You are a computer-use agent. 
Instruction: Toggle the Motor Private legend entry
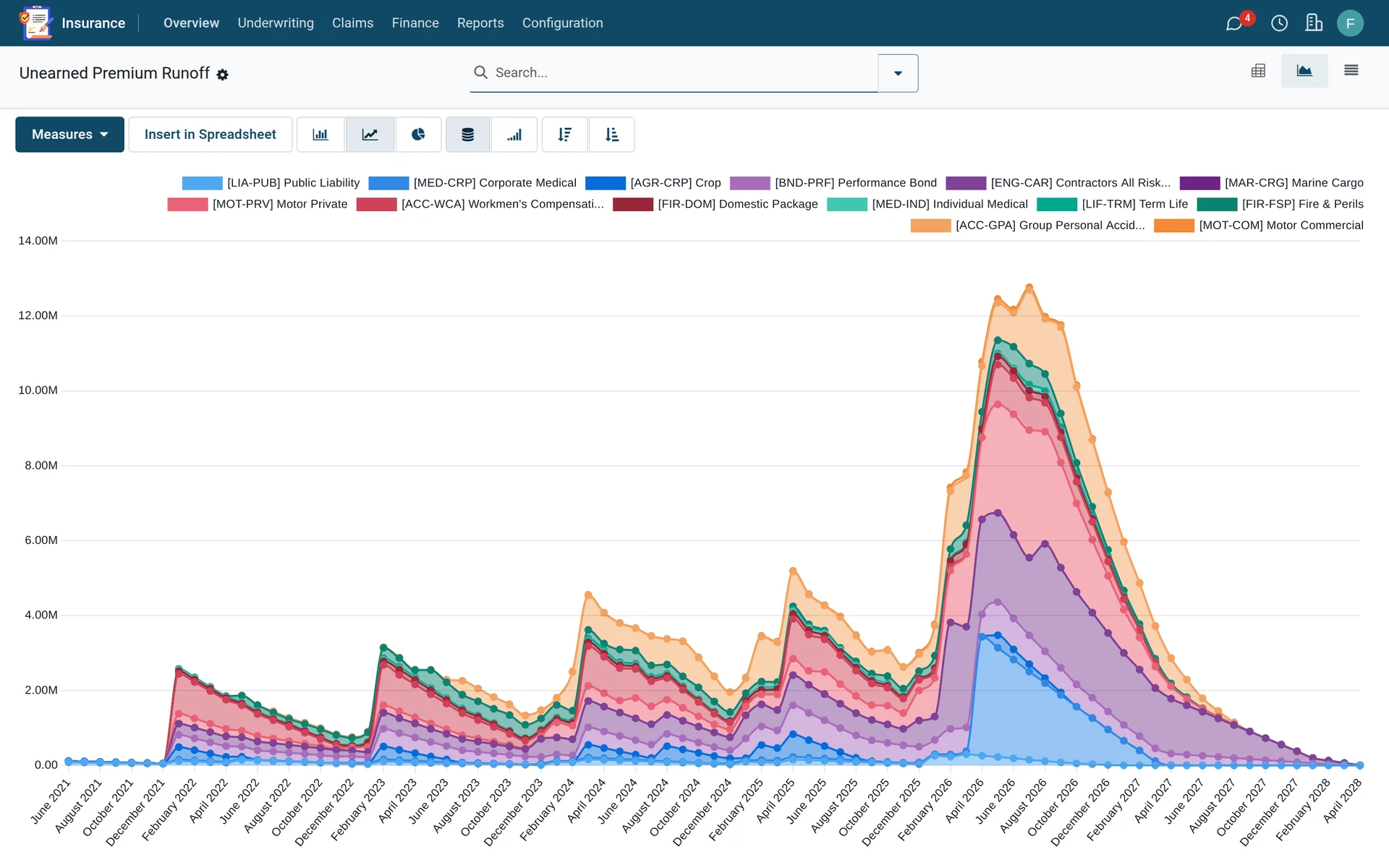(x=258, y=204)
